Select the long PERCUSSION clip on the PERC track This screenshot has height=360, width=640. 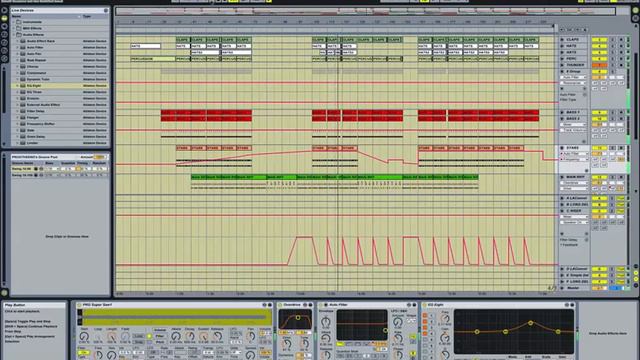point(153,59)
